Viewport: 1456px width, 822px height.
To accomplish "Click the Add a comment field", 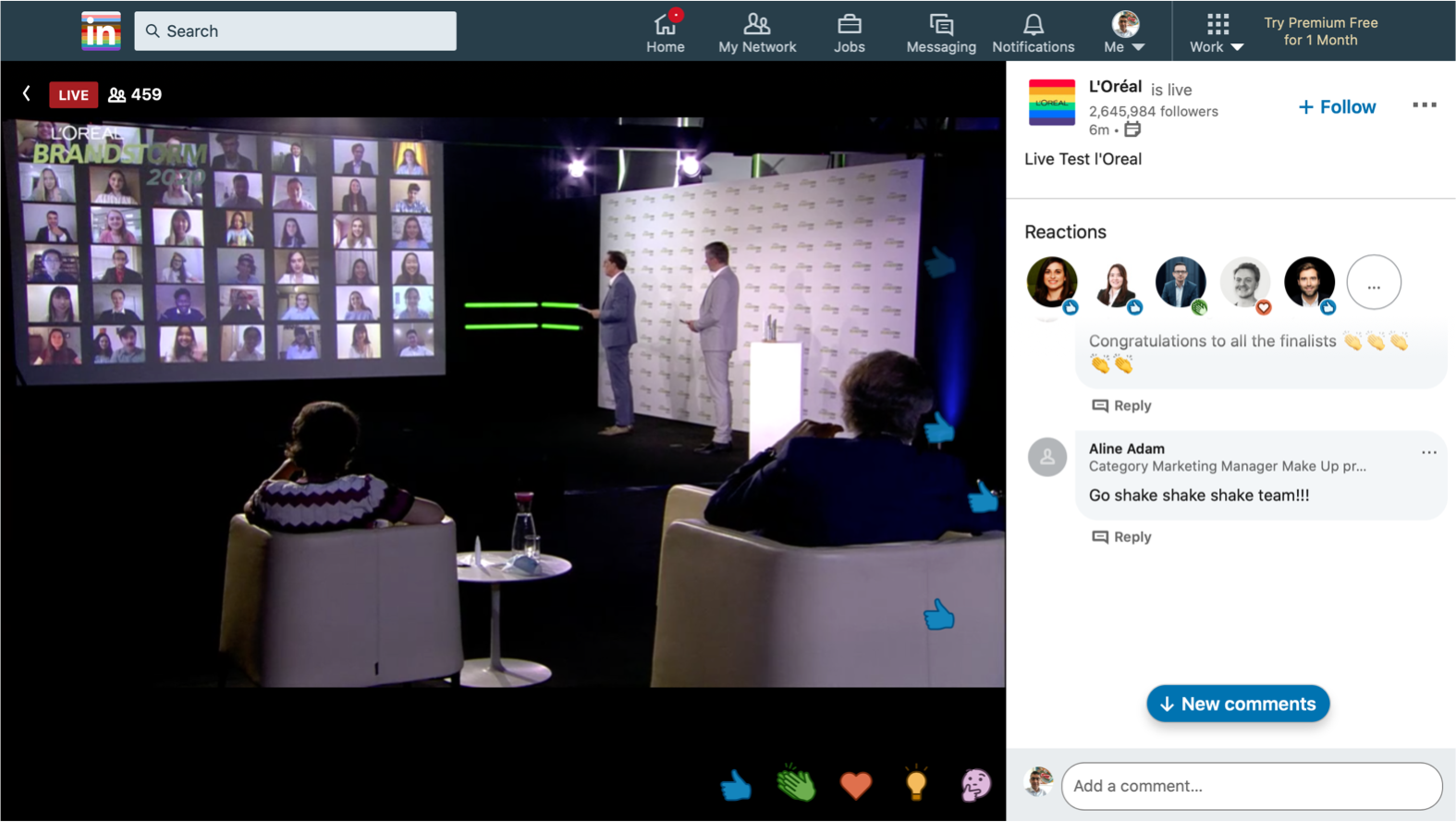I will 1251,786.
